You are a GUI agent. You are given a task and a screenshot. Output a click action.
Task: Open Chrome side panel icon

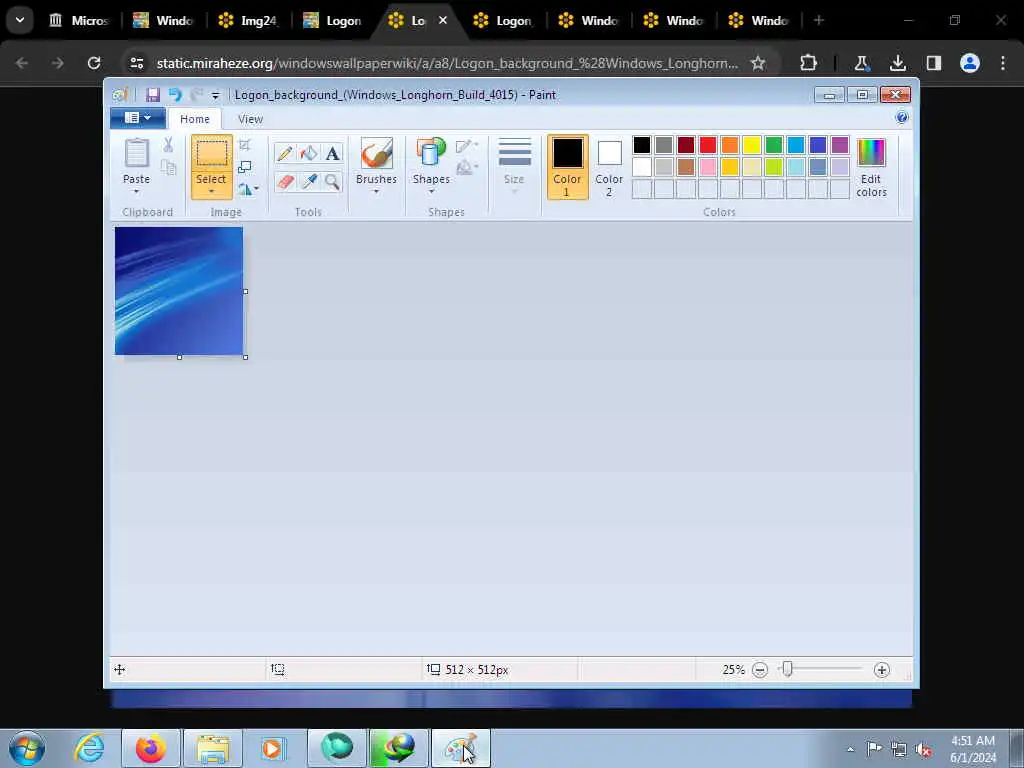tap(934, 63)
